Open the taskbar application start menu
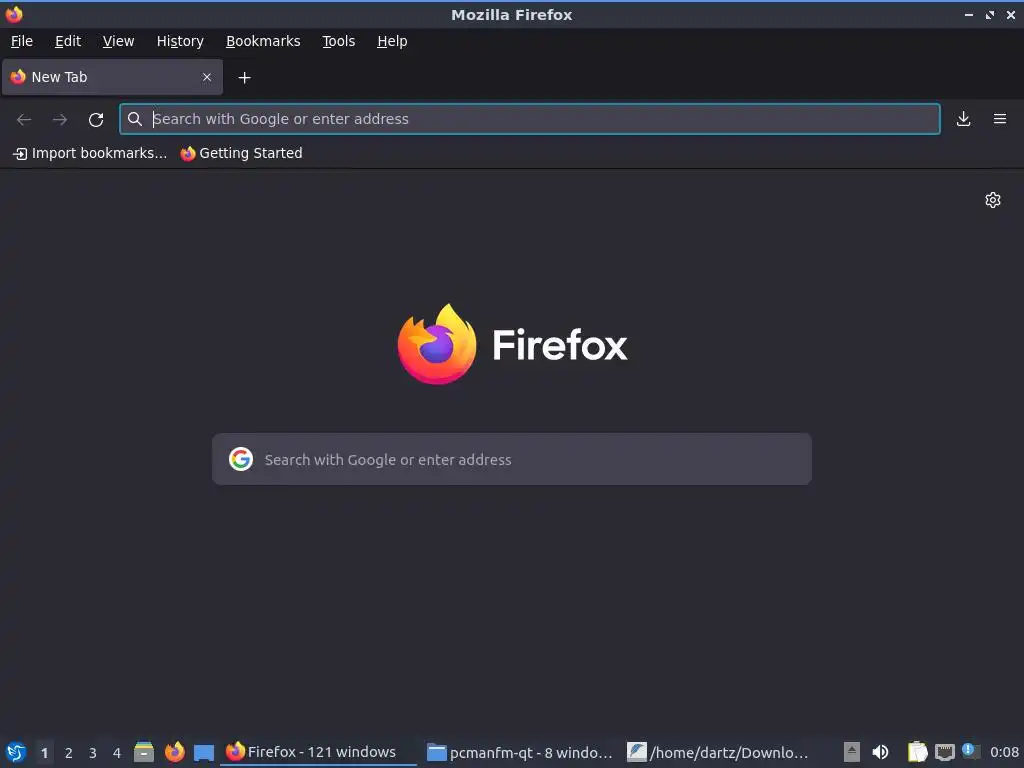The width and height of the screenshot is (1024, 768). click(16, 752)
